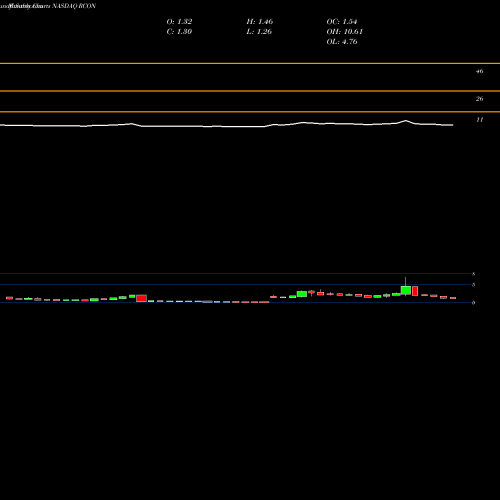
Task: Select the high value H: 1.46
Action: pyautogui.click(x=260, y=21)
